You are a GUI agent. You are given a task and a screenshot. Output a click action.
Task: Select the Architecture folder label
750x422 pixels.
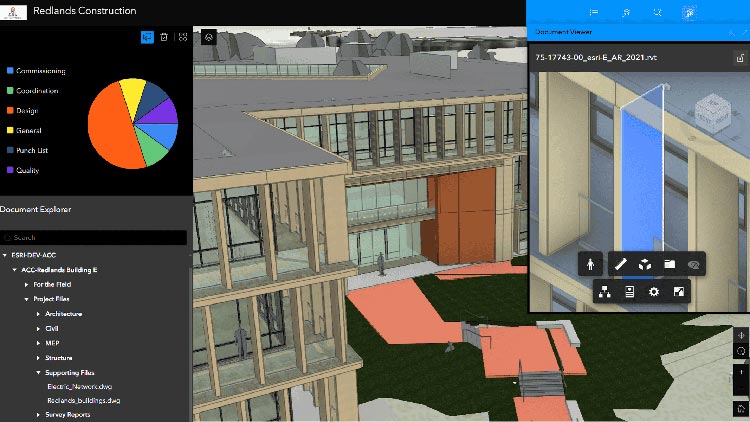tap(64, 314)
